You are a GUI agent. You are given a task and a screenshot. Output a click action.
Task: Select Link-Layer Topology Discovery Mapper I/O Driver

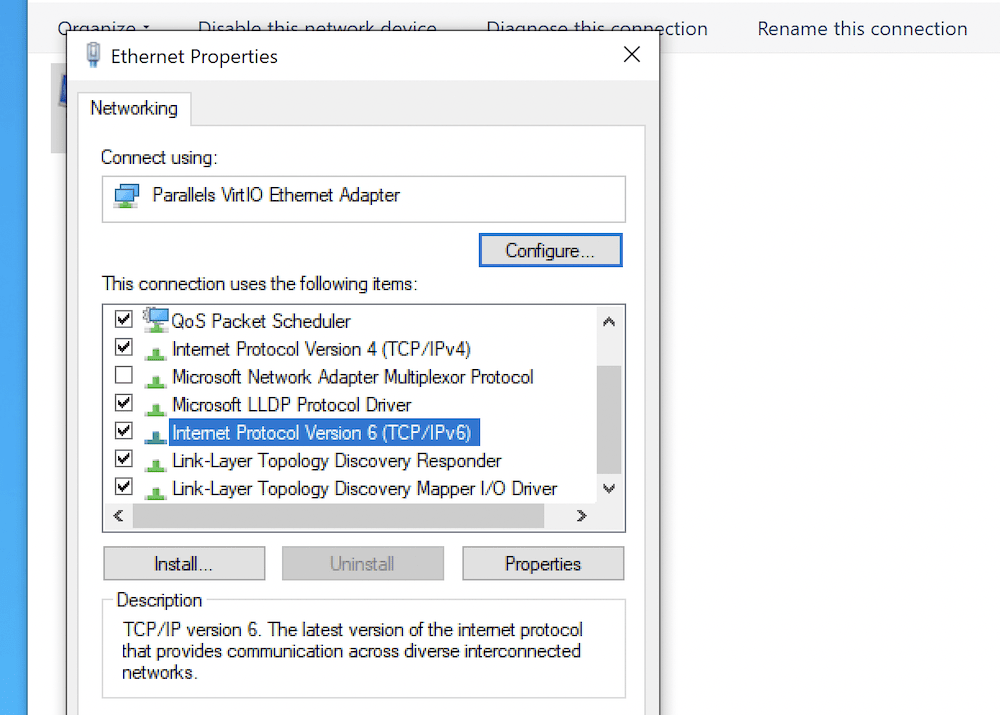click(x=365, y=489)
